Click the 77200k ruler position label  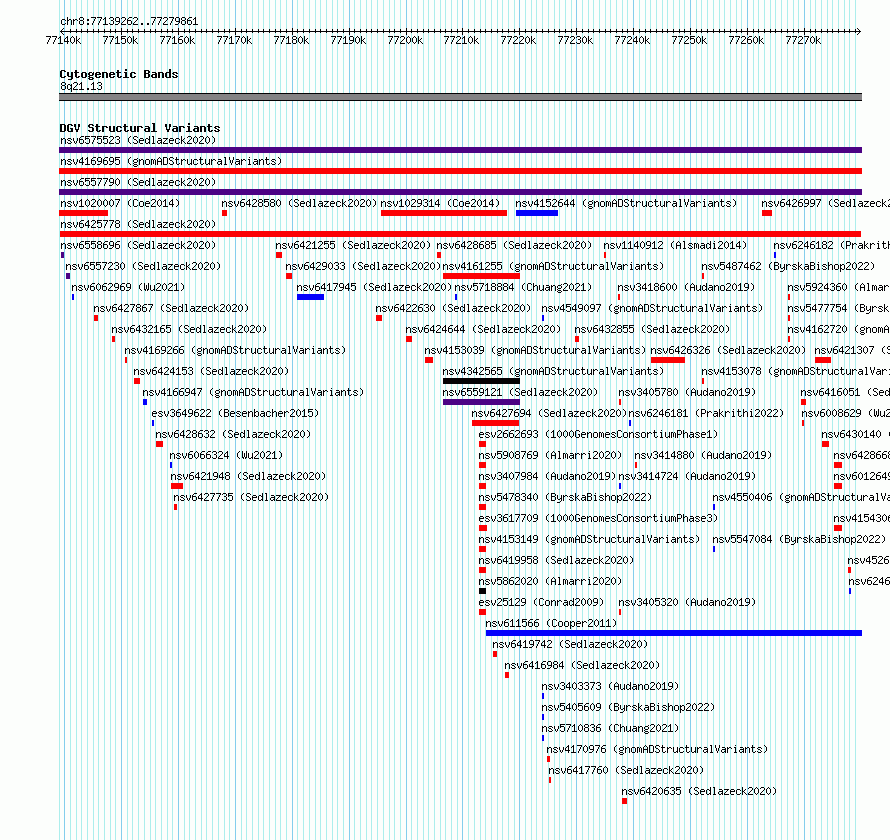point(405,40)
